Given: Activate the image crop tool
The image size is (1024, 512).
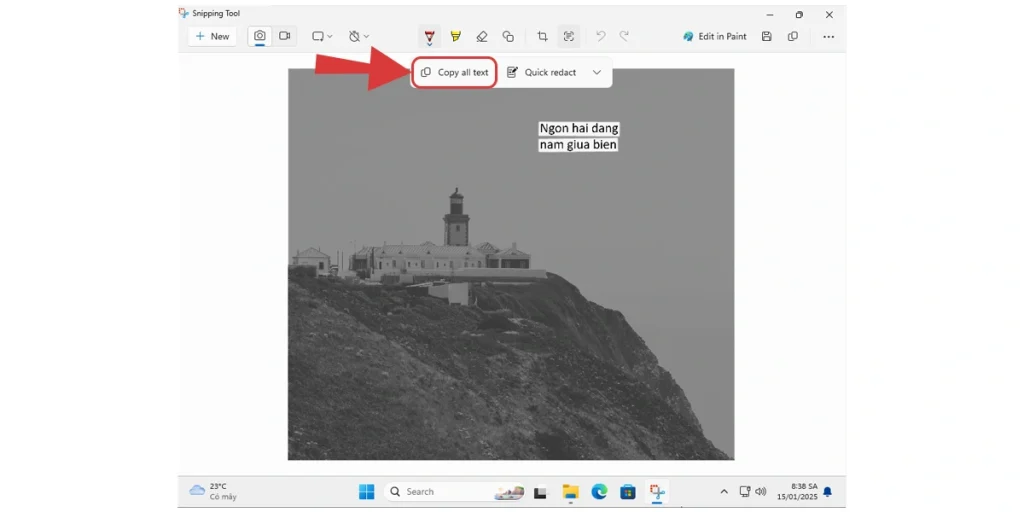Looking at the screenshot, I should tap(542, 36).
